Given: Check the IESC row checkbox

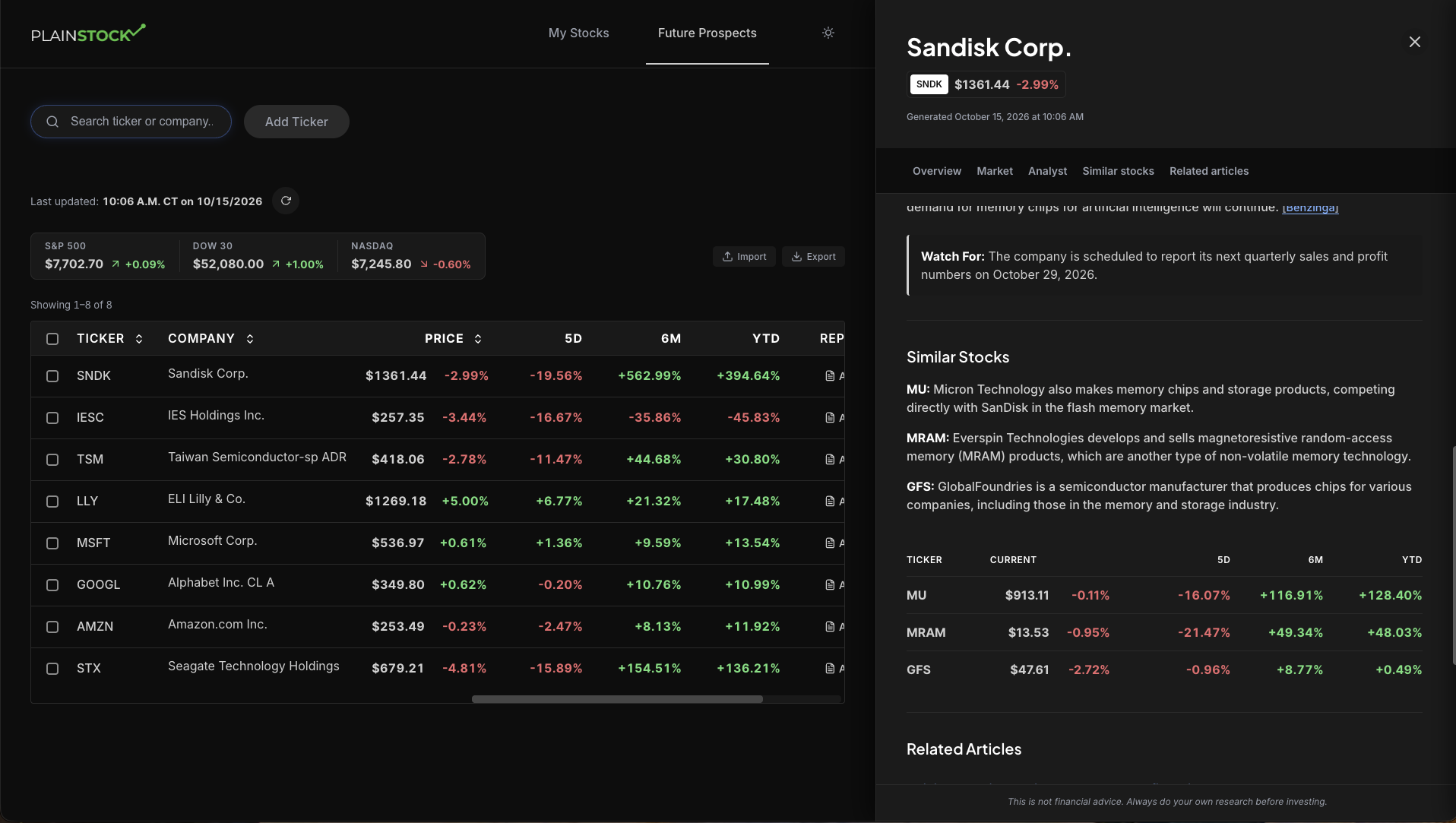Looking at the screenshot, I should [x=52, y=418].
